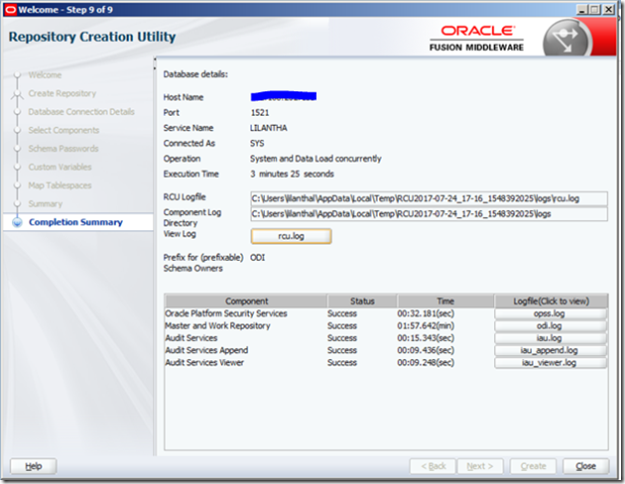This screenshot has width=625, height=484.
Task: Click the Time column header
Action: click(x=445, y=301)
